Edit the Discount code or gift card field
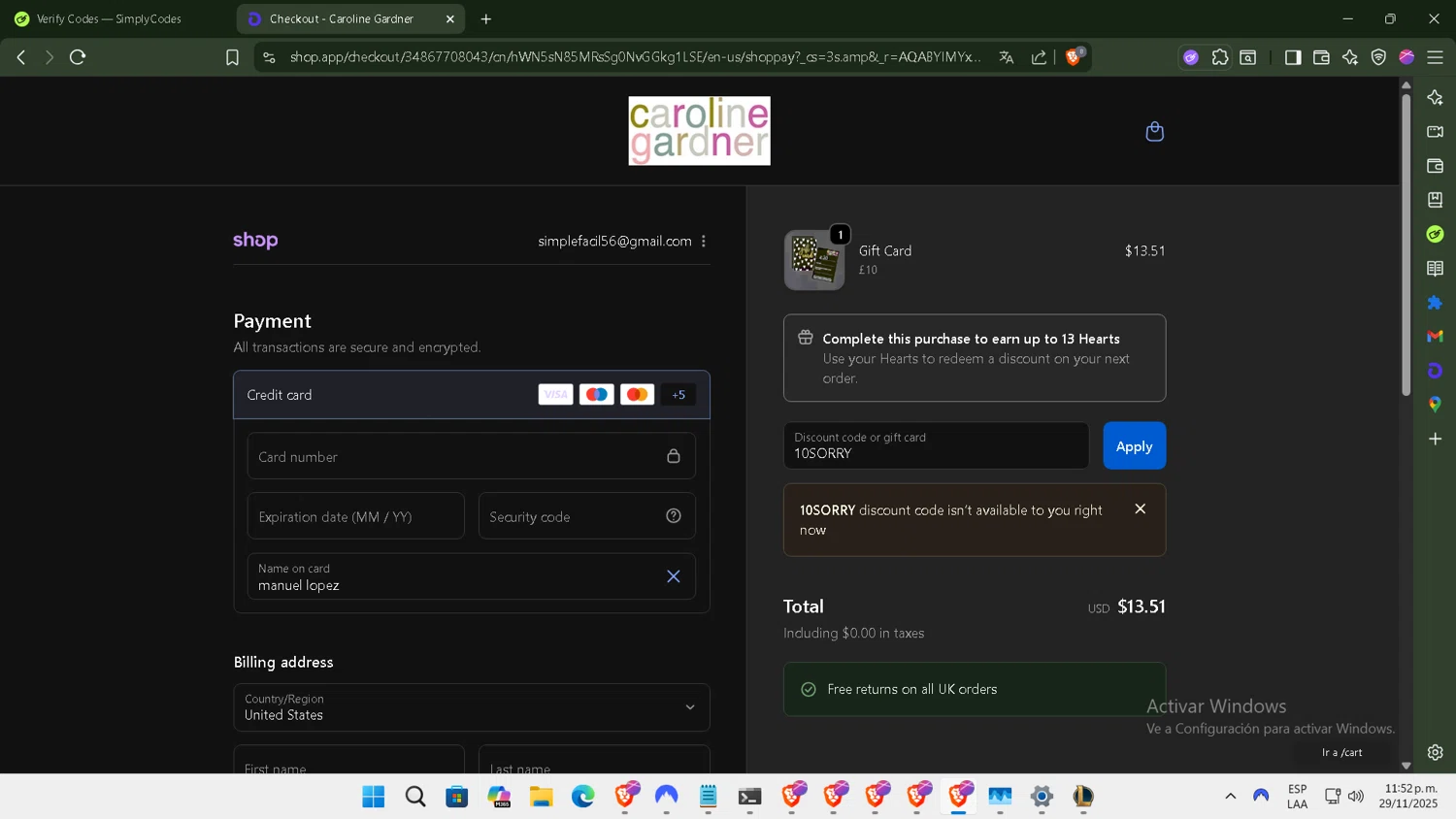Image resolution: width=1456 pixels, height=819 pixels. pos(936,445)
